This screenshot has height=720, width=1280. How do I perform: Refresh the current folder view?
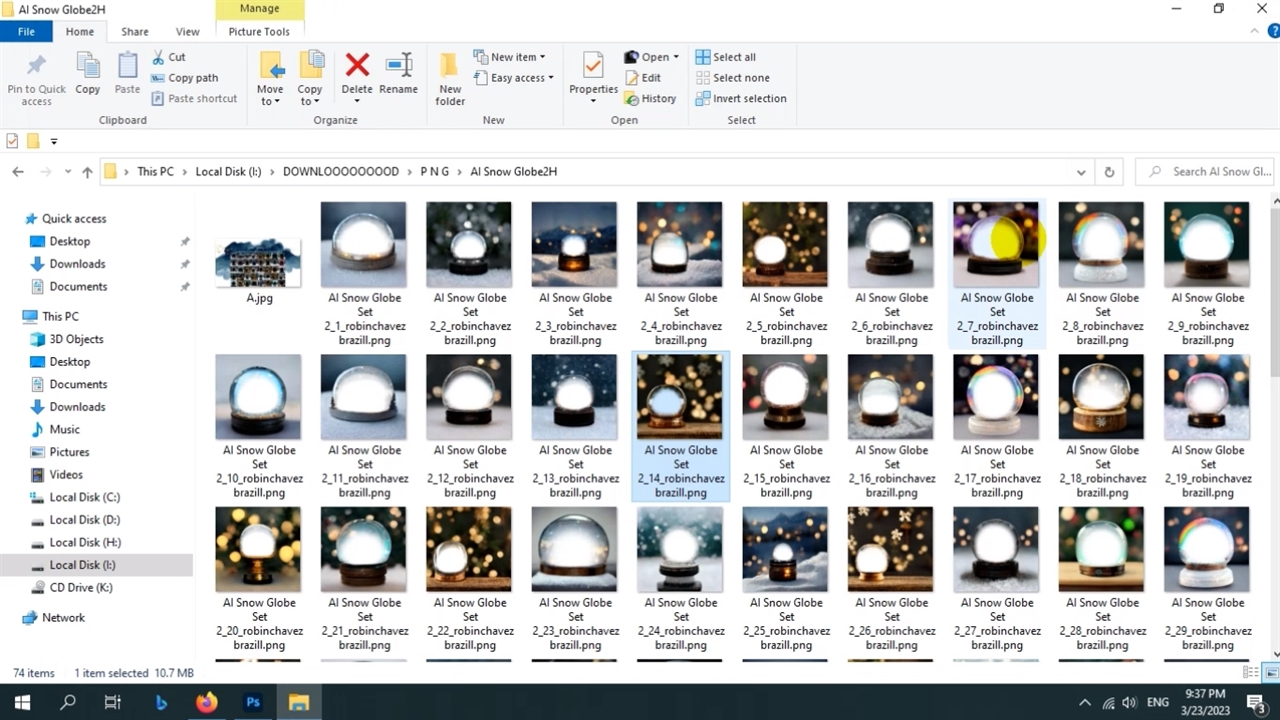pos(1109,172)
